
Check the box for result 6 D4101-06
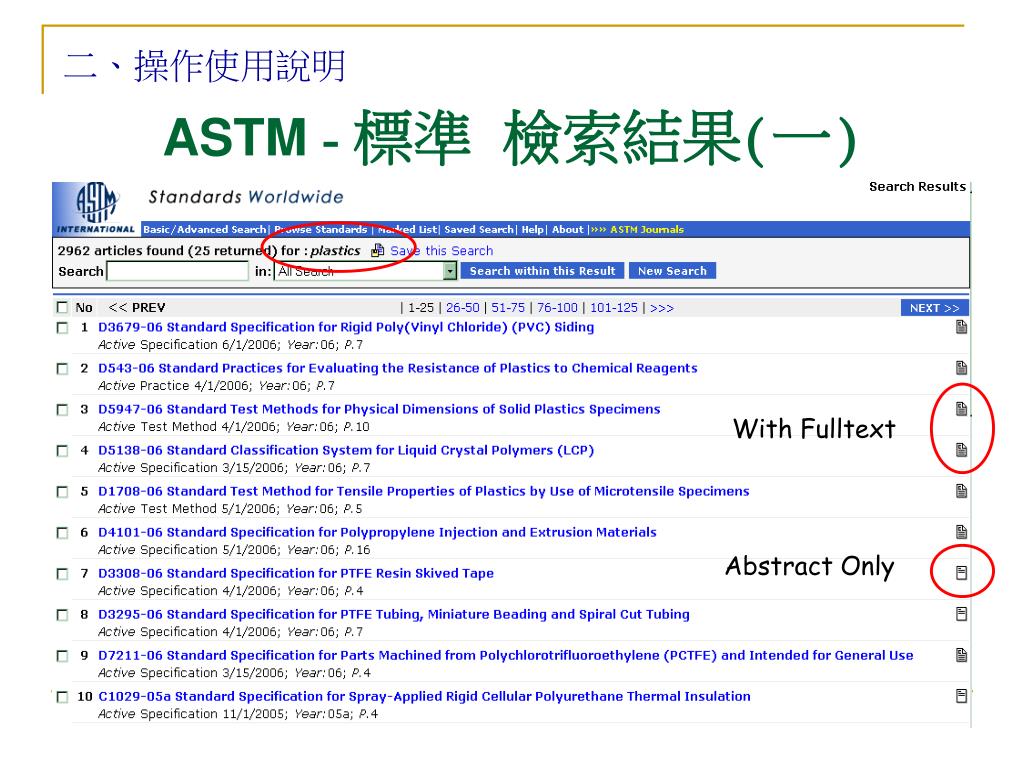tap(62, 533)
